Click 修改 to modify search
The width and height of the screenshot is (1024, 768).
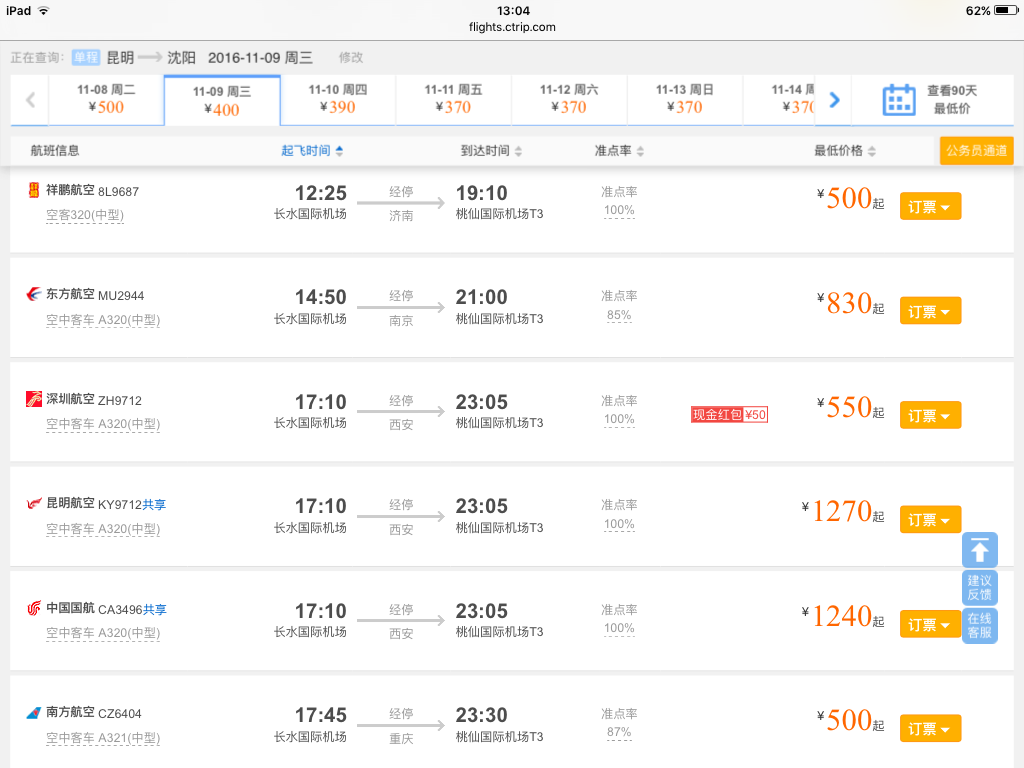(x=351, y=57)
